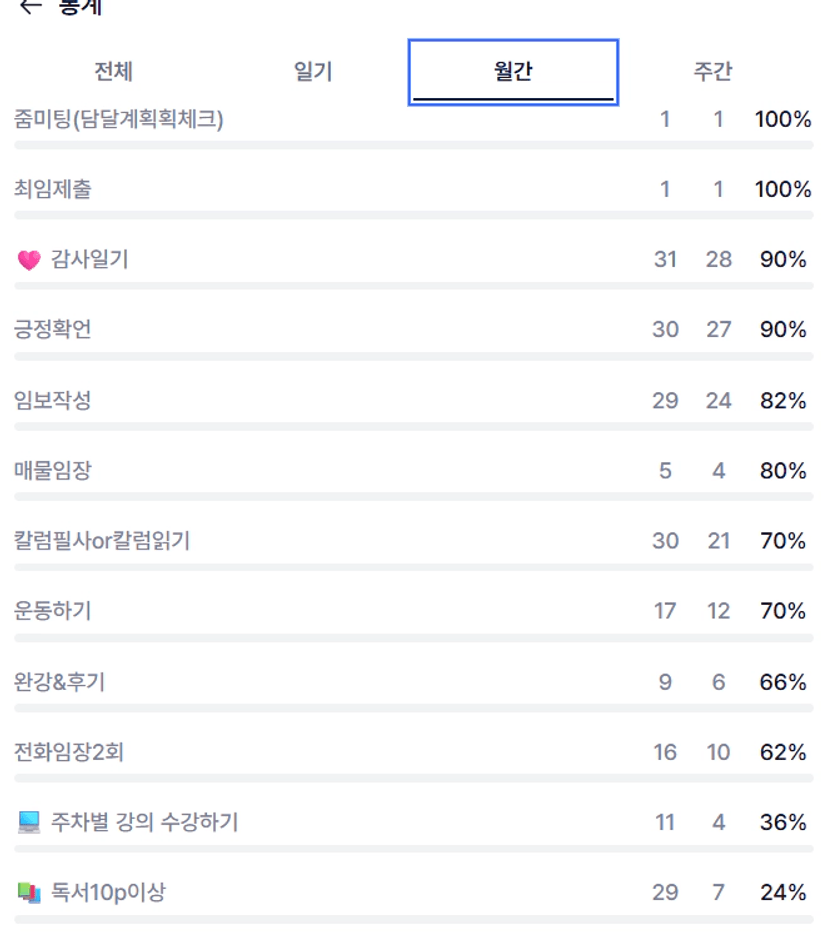Click the 임보작성 habit label

[53, 401]
